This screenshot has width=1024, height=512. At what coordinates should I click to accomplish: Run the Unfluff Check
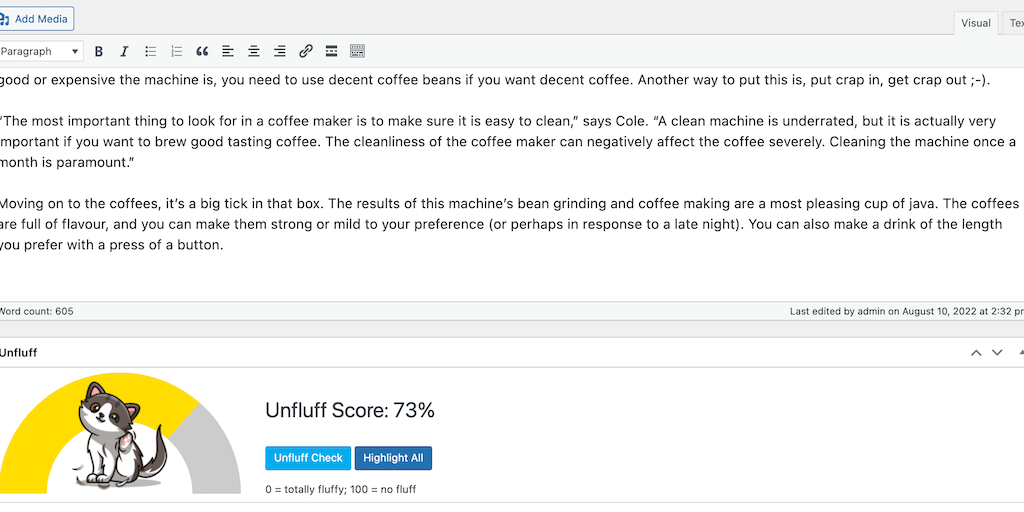[x=308, y=458]
